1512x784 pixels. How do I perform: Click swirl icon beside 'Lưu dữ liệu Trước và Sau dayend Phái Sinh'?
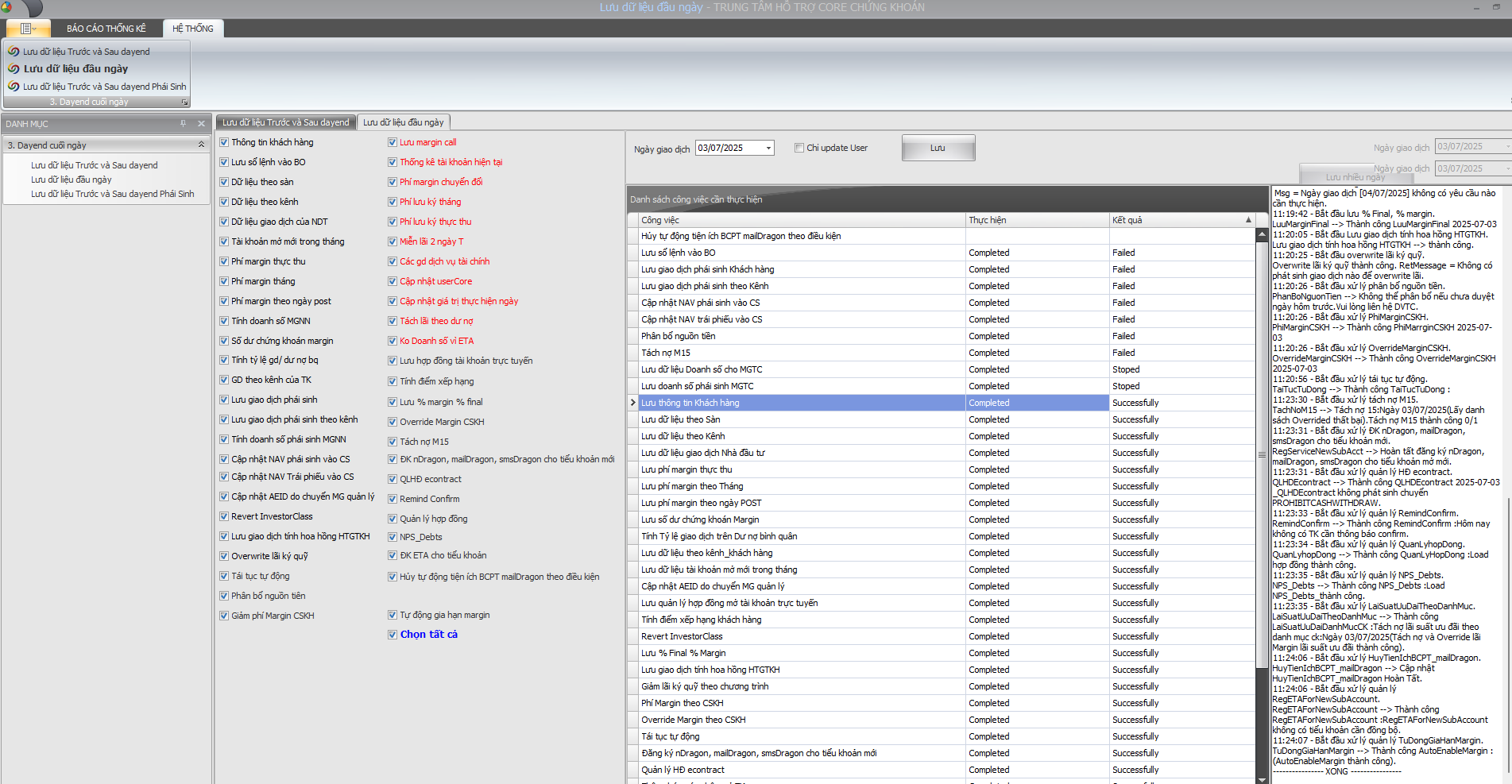[14, 87]
